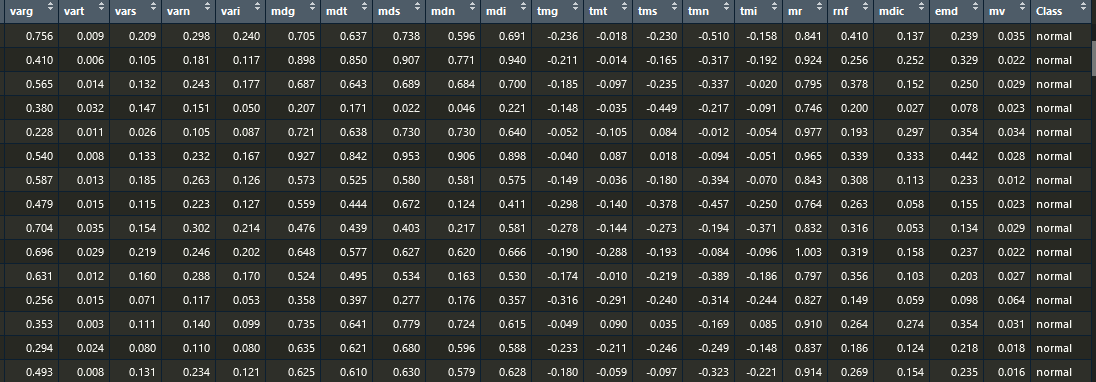Click the mdg column sort arrows
Viewport: 1096px width, 382px height.
pyautogui.click(x=312, y=6)
